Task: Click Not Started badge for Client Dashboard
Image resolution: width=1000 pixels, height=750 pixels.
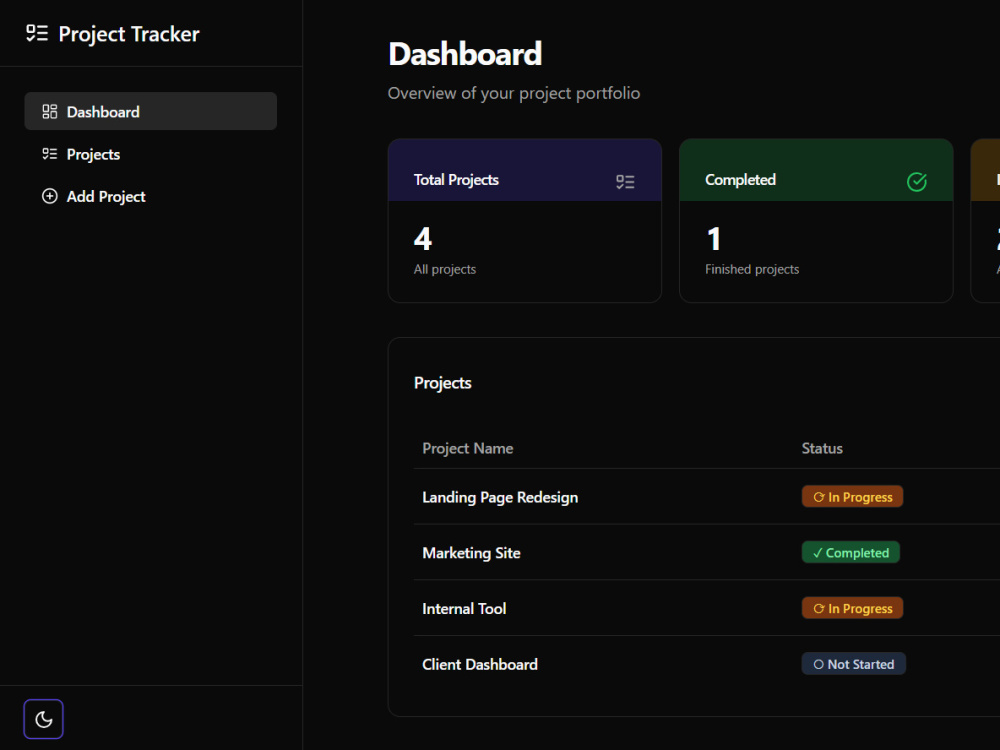Action: [x=853, y=664]
